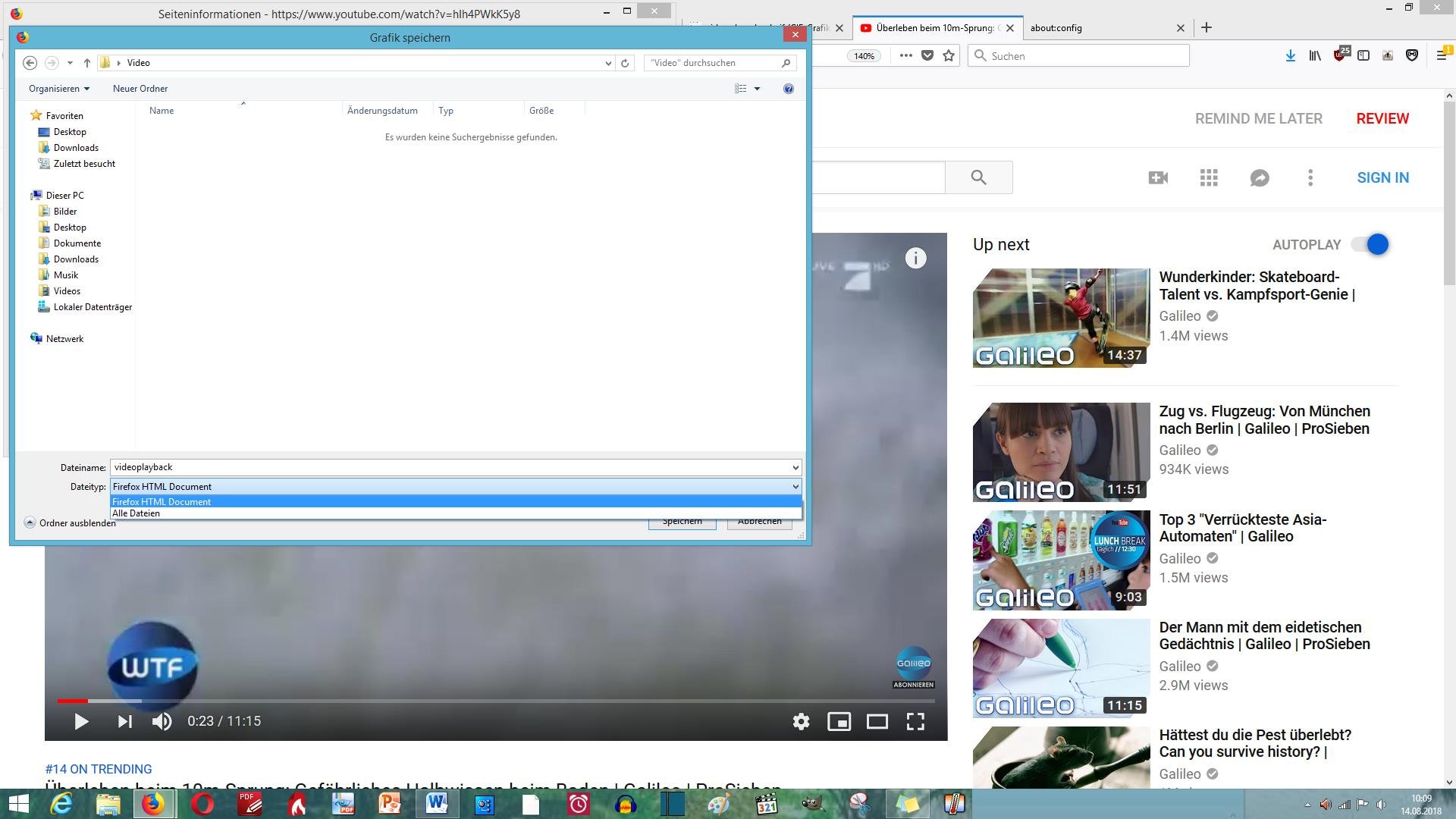The image size is (1456, 819).
Task: Enter fullscreen on the video player
Action: coord(915,721)
